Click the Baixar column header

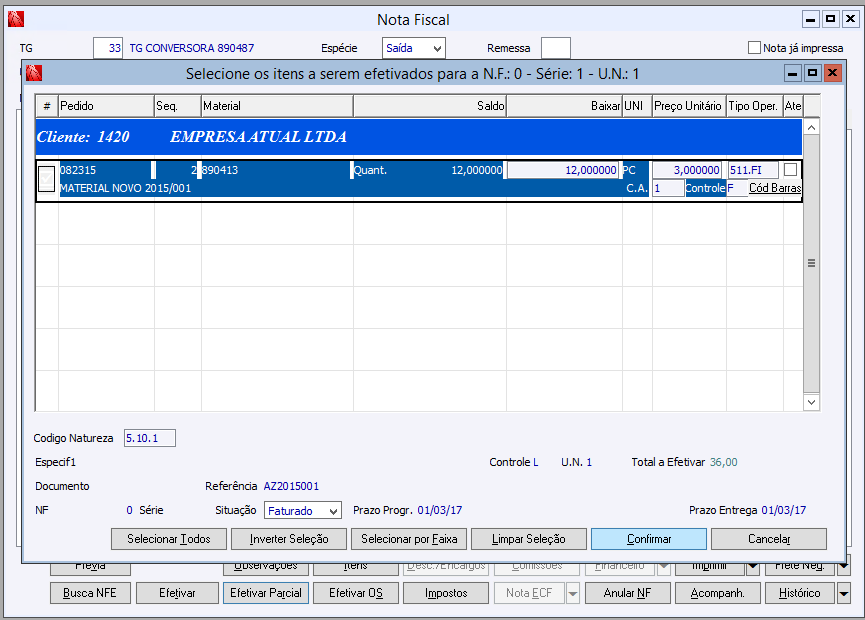[x=564, y=106]
